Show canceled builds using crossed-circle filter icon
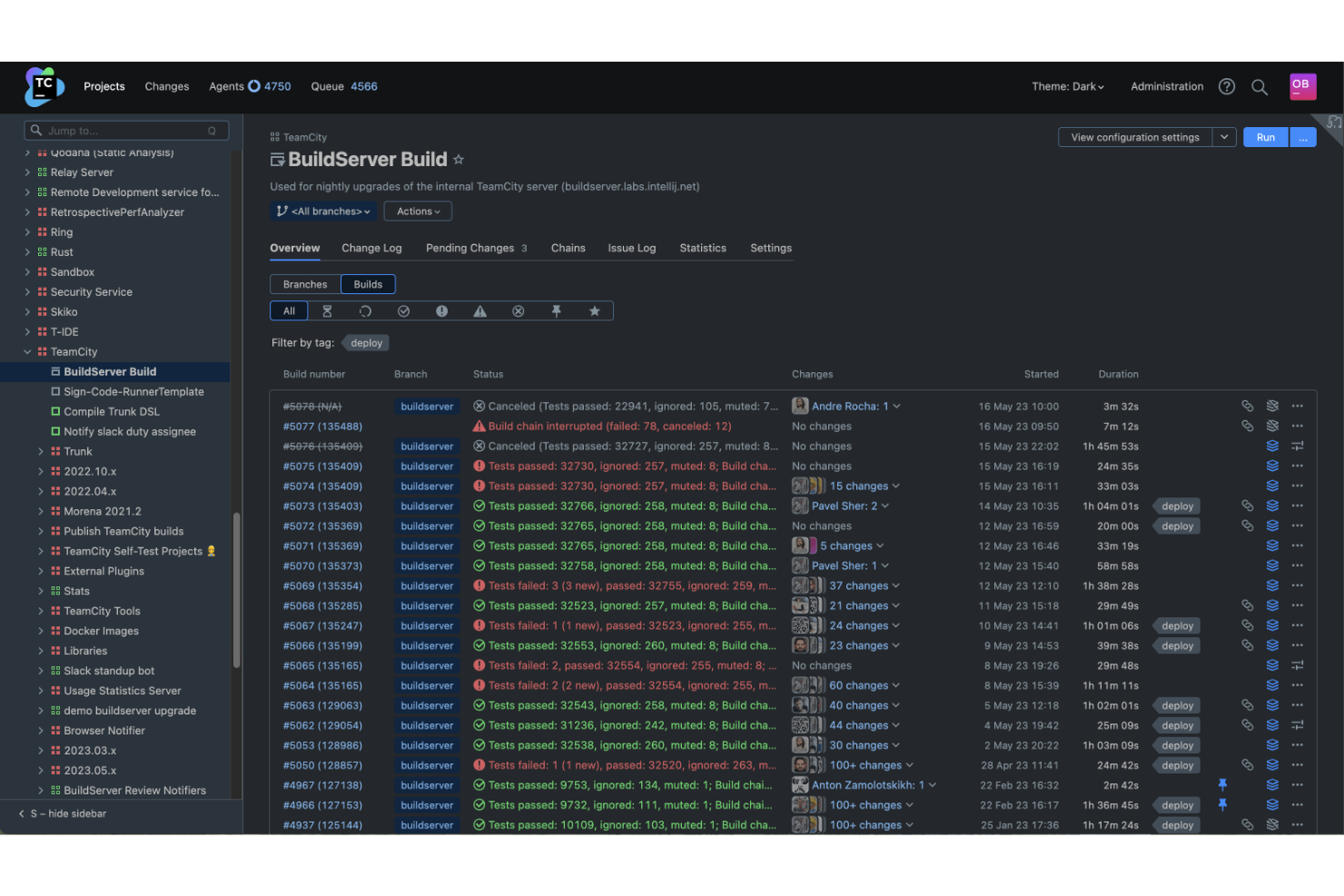 (518, 310)
